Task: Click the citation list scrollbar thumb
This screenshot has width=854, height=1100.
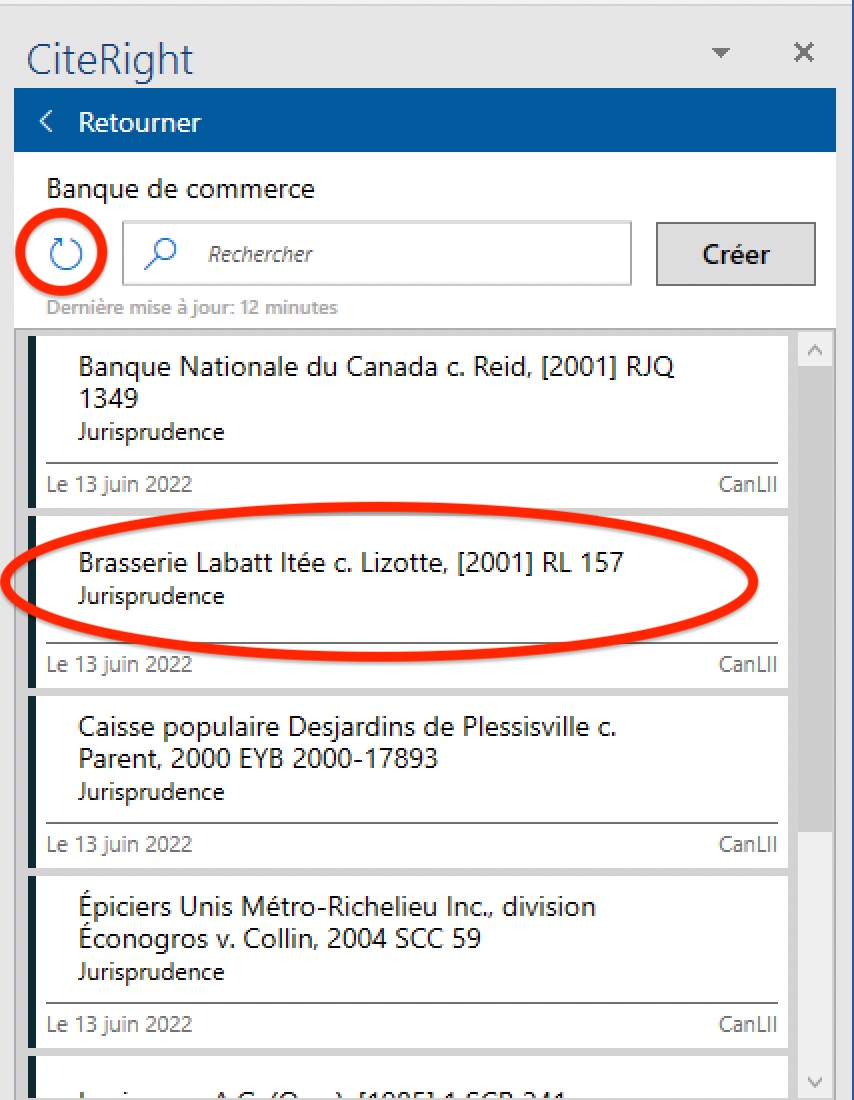Action: [815, 598]
